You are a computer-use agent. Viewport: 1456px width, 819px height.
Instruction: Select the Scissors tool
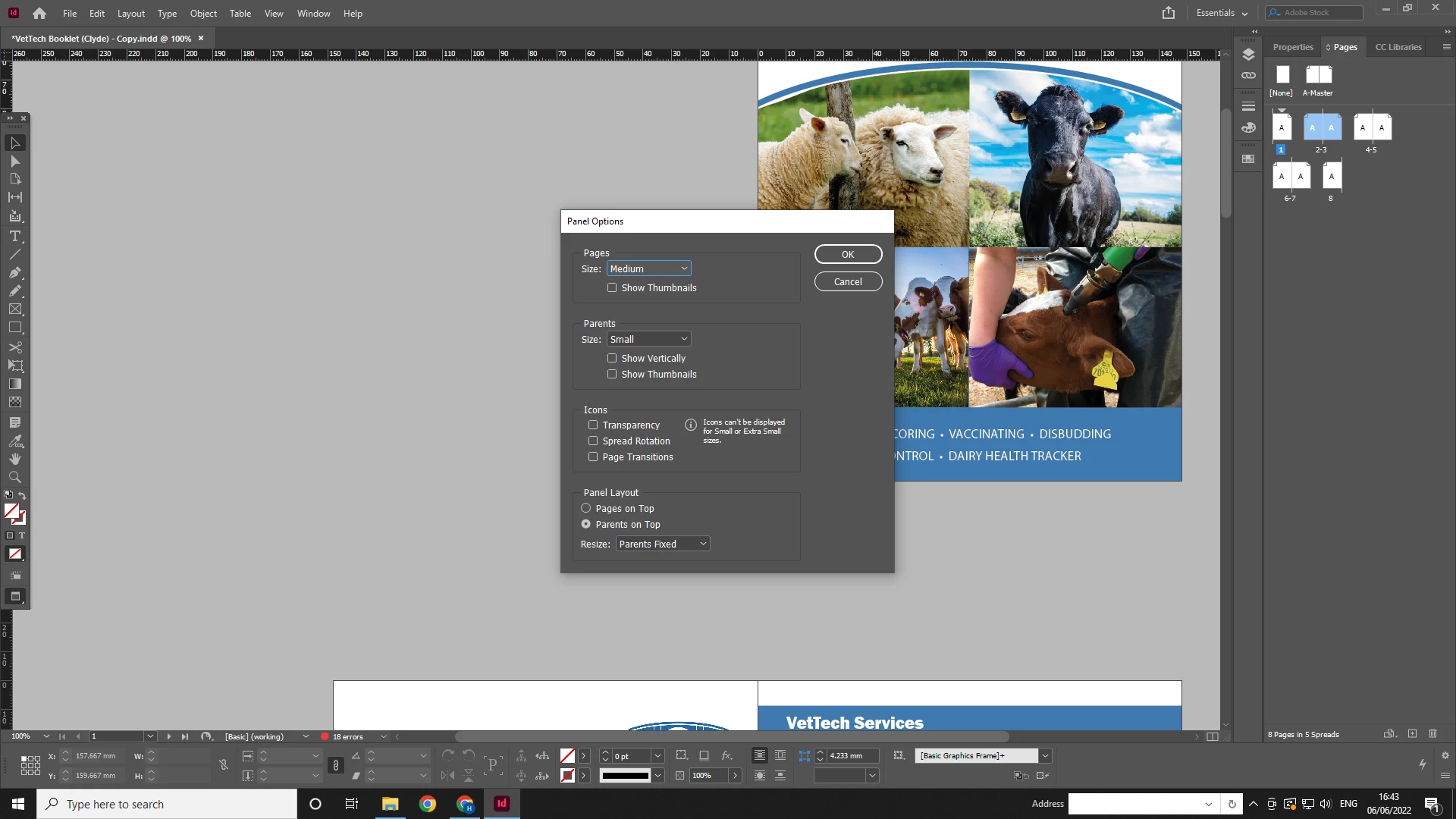click(14, 347)
